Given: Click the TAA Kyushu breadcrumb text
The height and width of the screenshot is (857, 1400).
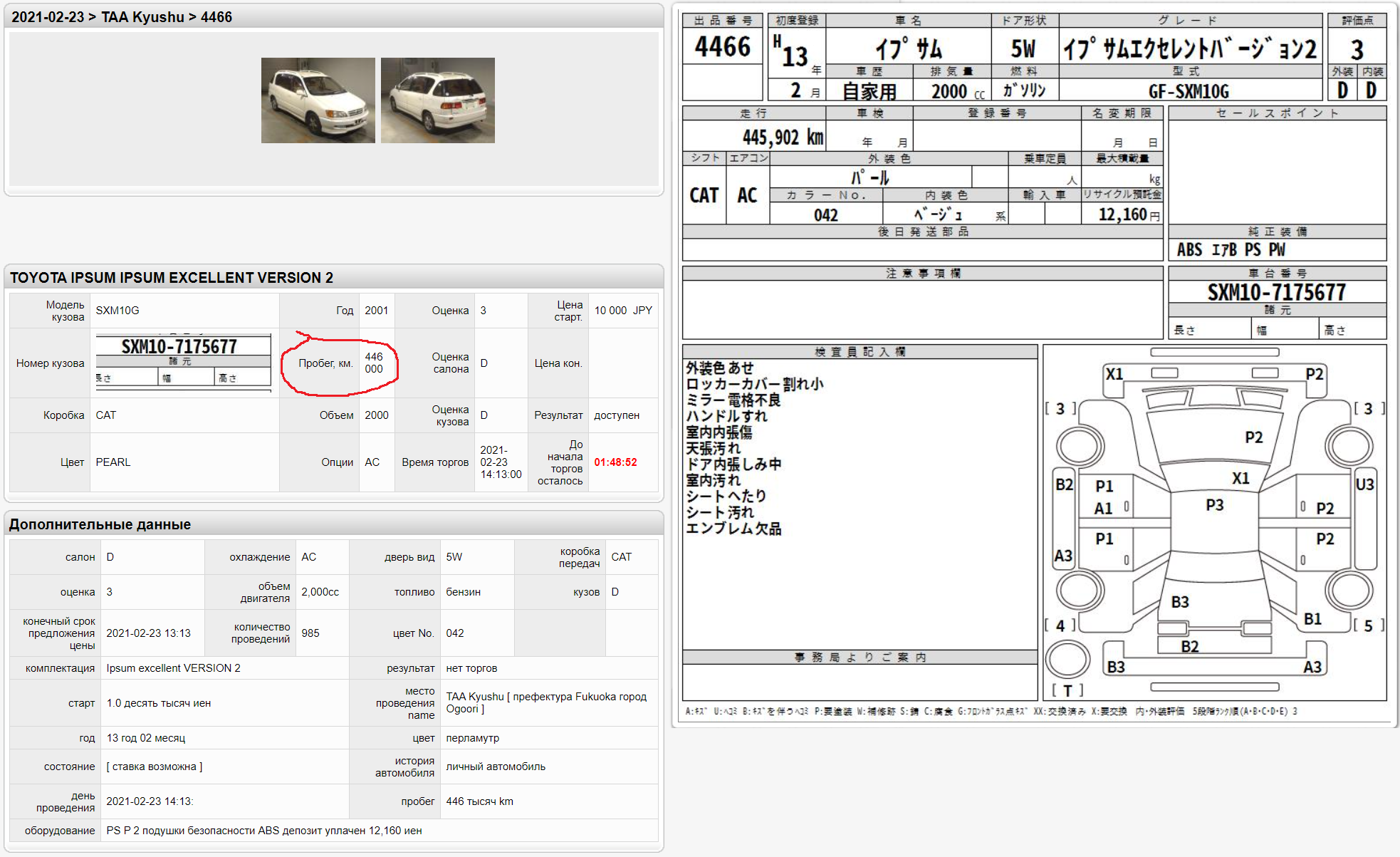Looking at the screenshot, I should (142, 17).
